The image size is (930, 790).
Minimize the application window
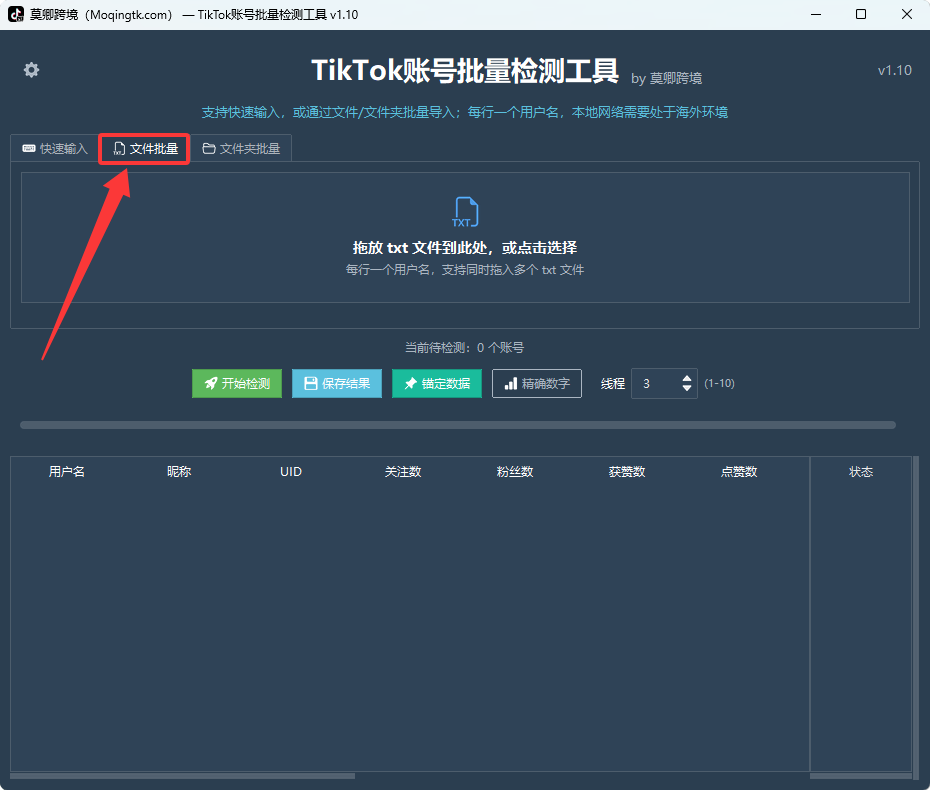[816, 14]
